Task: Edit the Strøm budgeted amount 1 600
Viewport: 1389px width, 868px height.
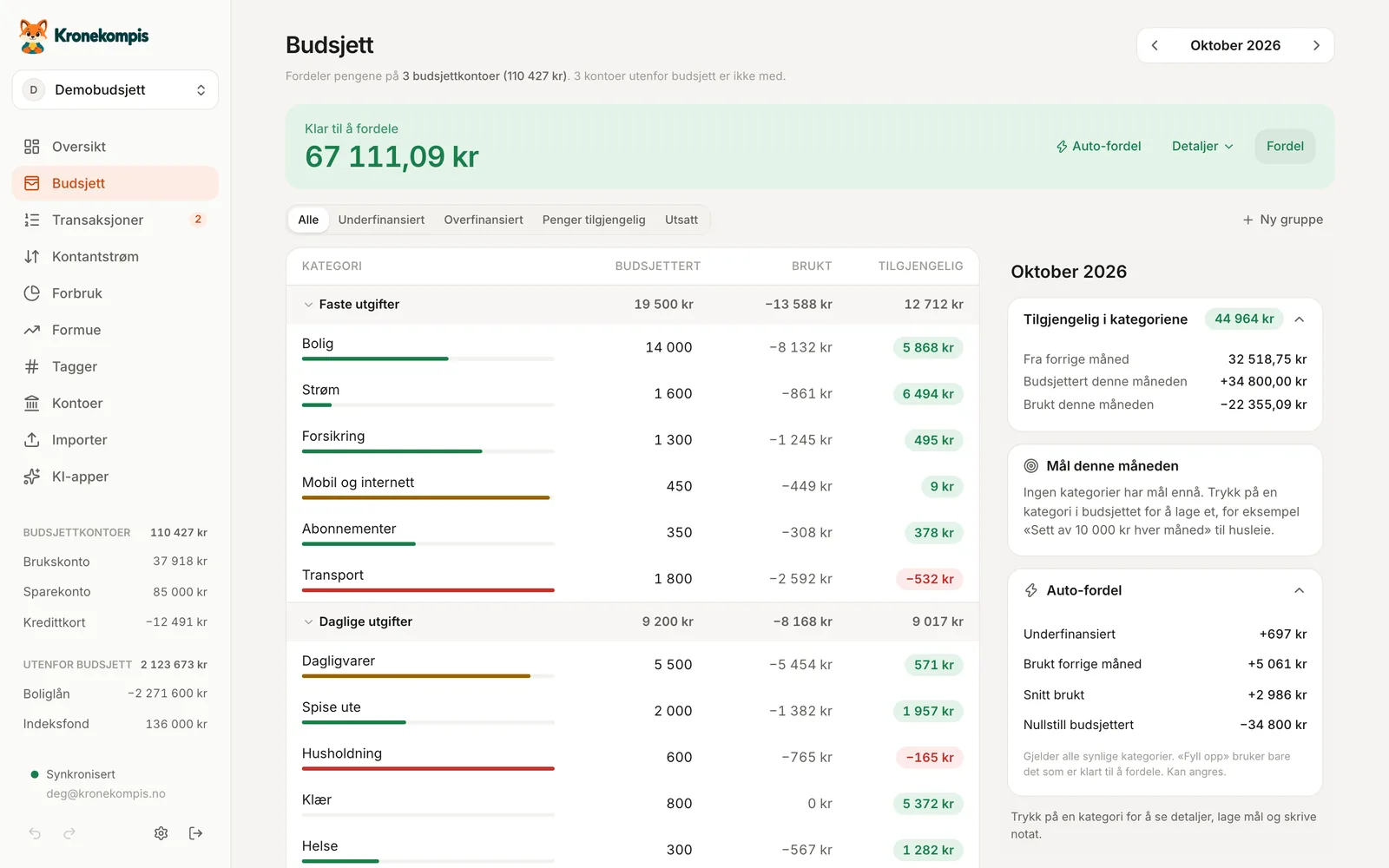Action: click(673, 394)
